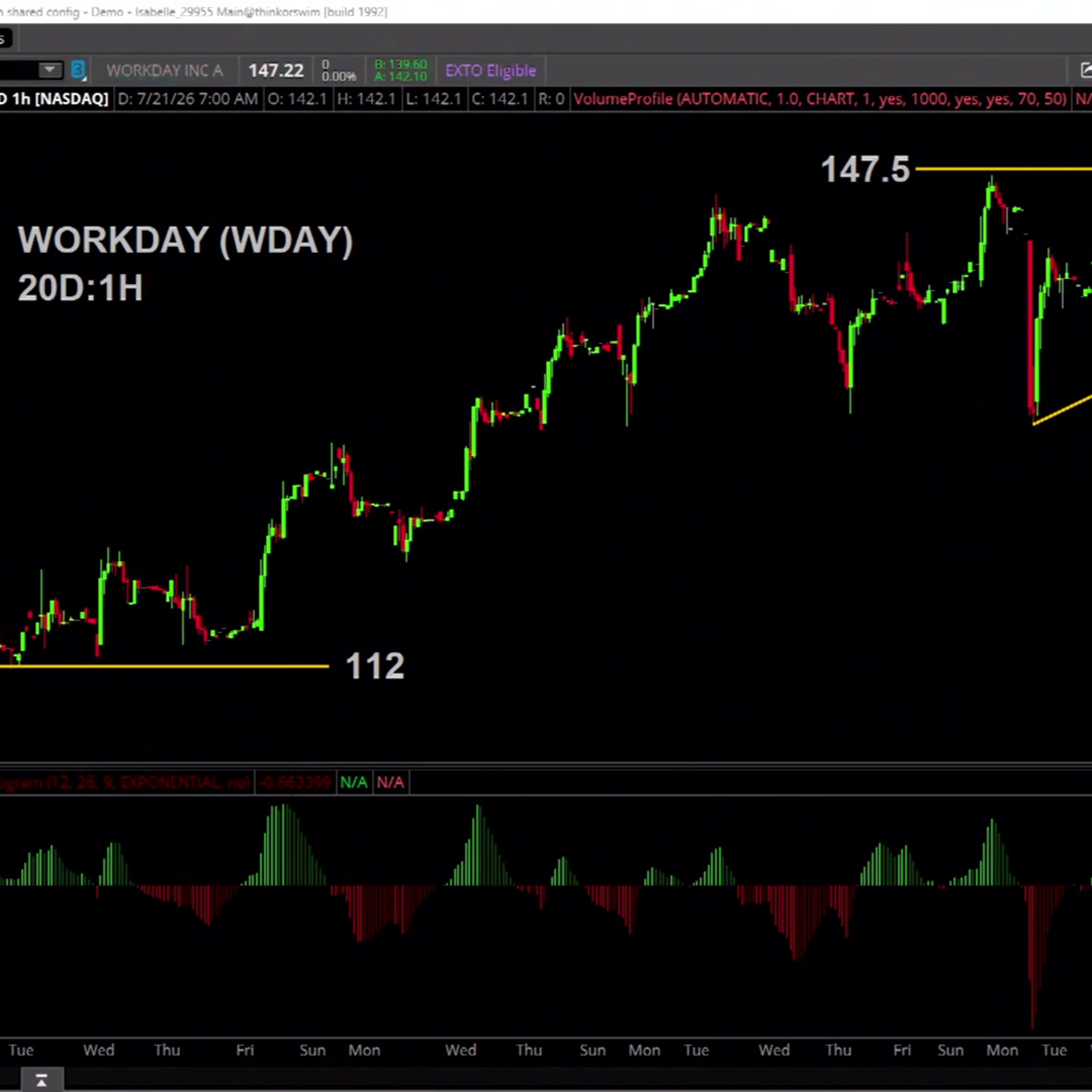Viewport: 1092px width, 1092px height.
Task: Click the low value L: 142.1
Action: click(x=434, y=99)
